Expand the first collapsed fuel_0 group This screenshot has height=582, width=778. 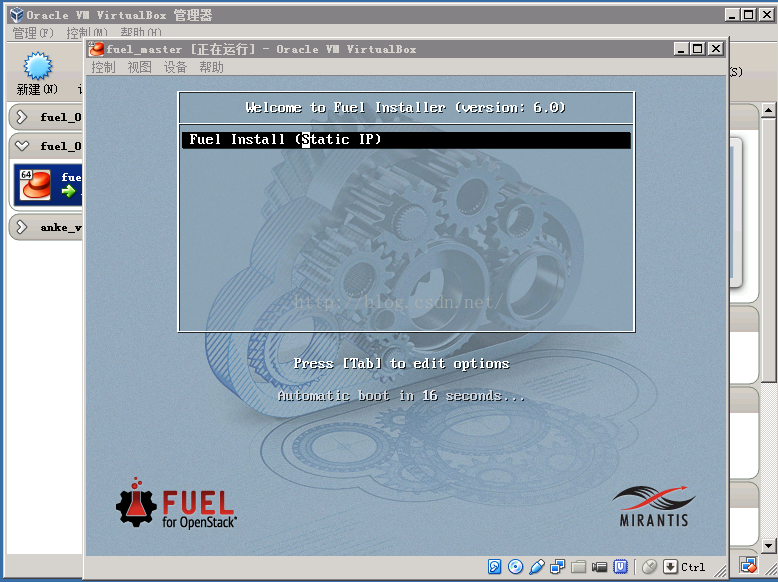[x=21, y=117]
